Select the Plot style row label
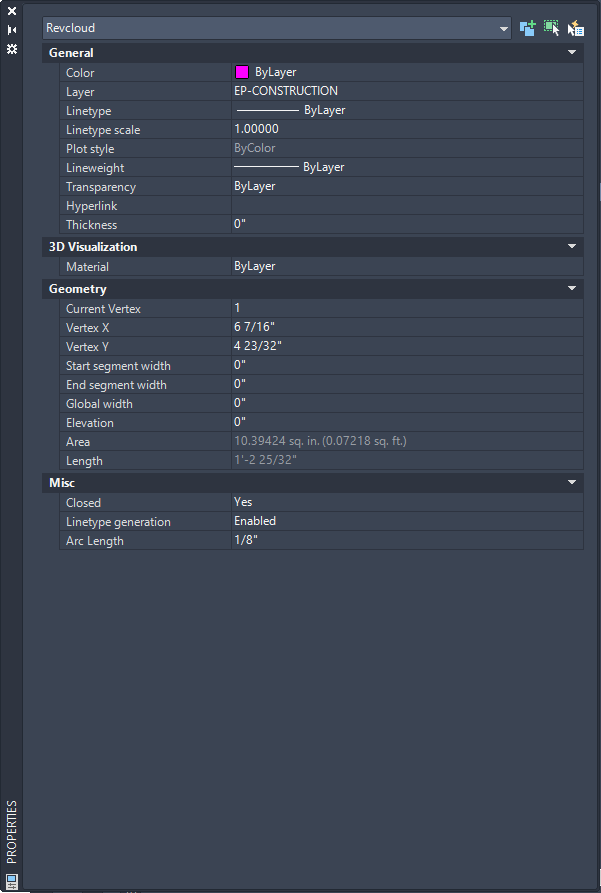This screenshot has width=601, height=893. (90, 149)
